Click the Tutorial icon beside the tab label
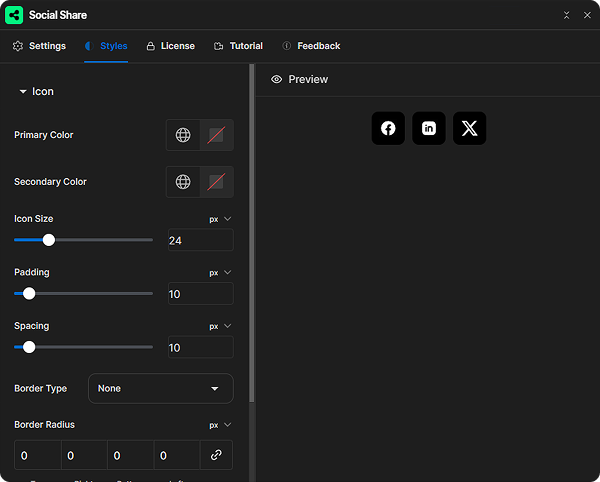 (218, 46)
